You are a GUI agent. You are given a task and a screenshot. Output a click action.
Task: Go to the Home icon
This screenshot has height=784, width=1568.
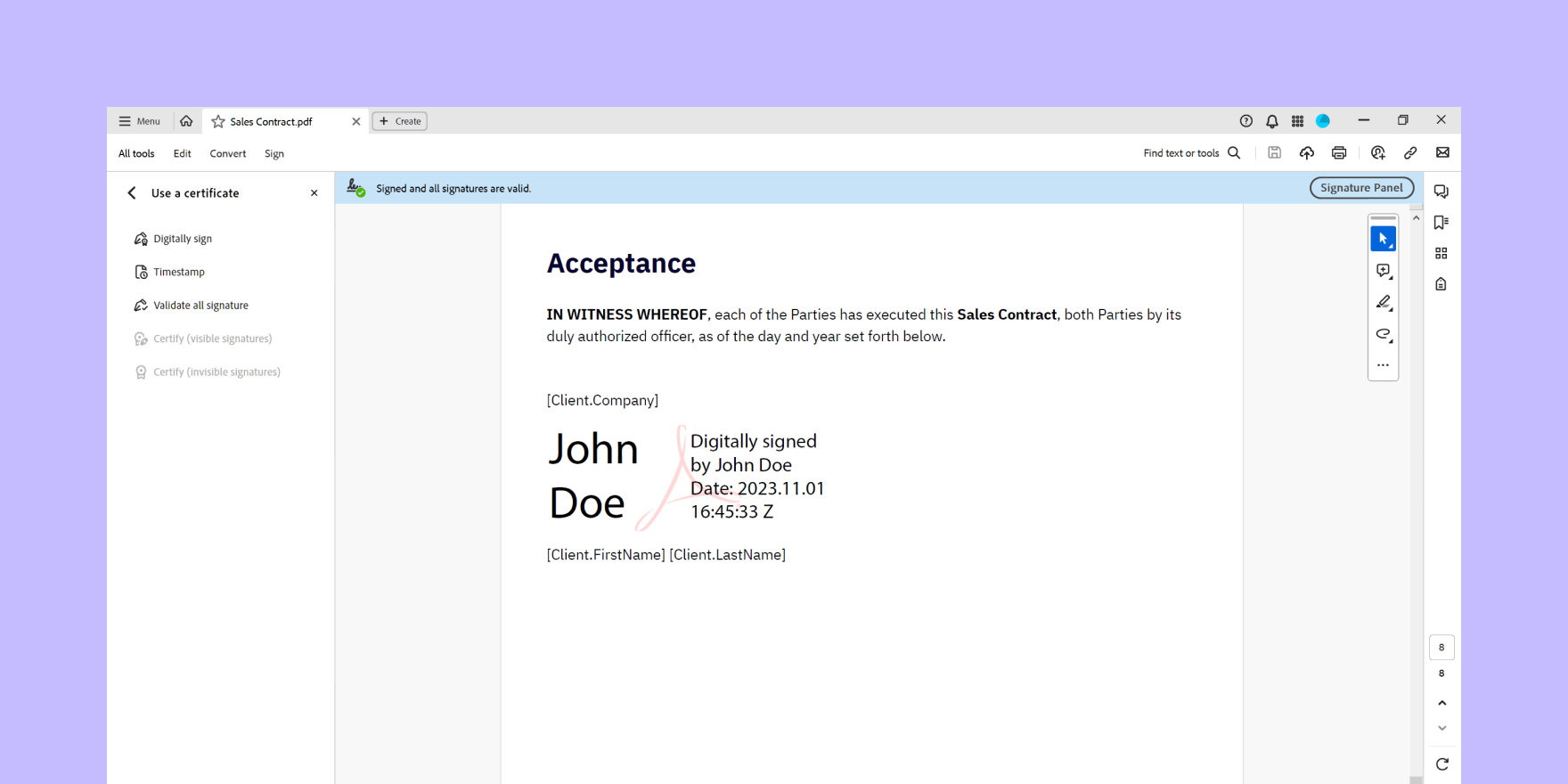[x=186, y=121]
